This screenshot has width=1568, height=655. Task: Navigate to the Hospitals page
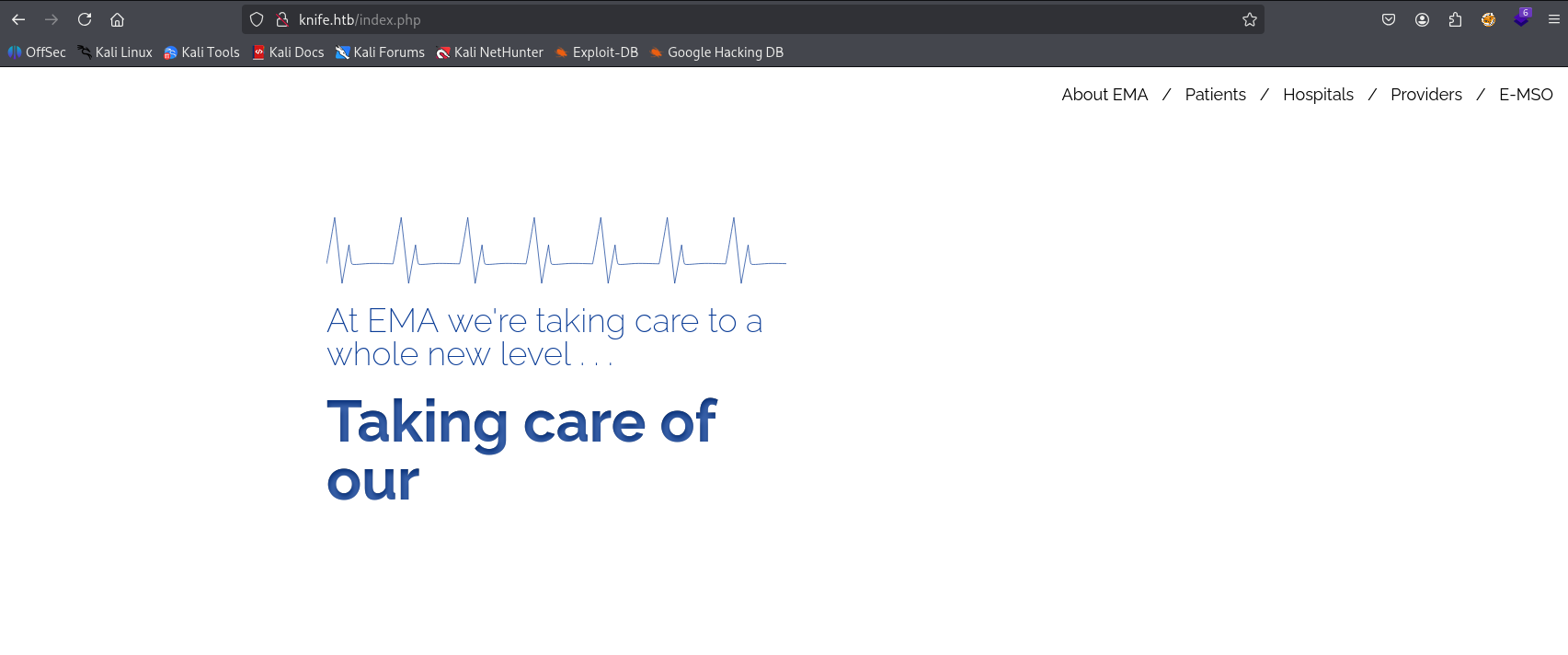[1318, 95]
